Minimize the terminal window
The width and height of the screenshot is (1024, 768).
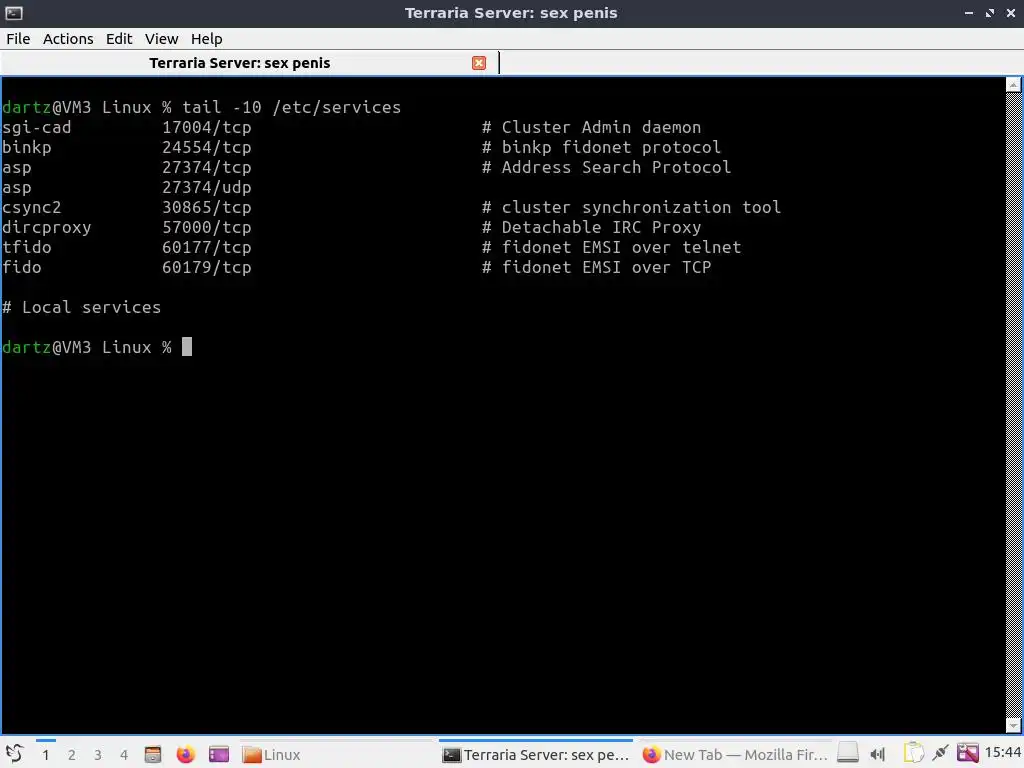969,13
